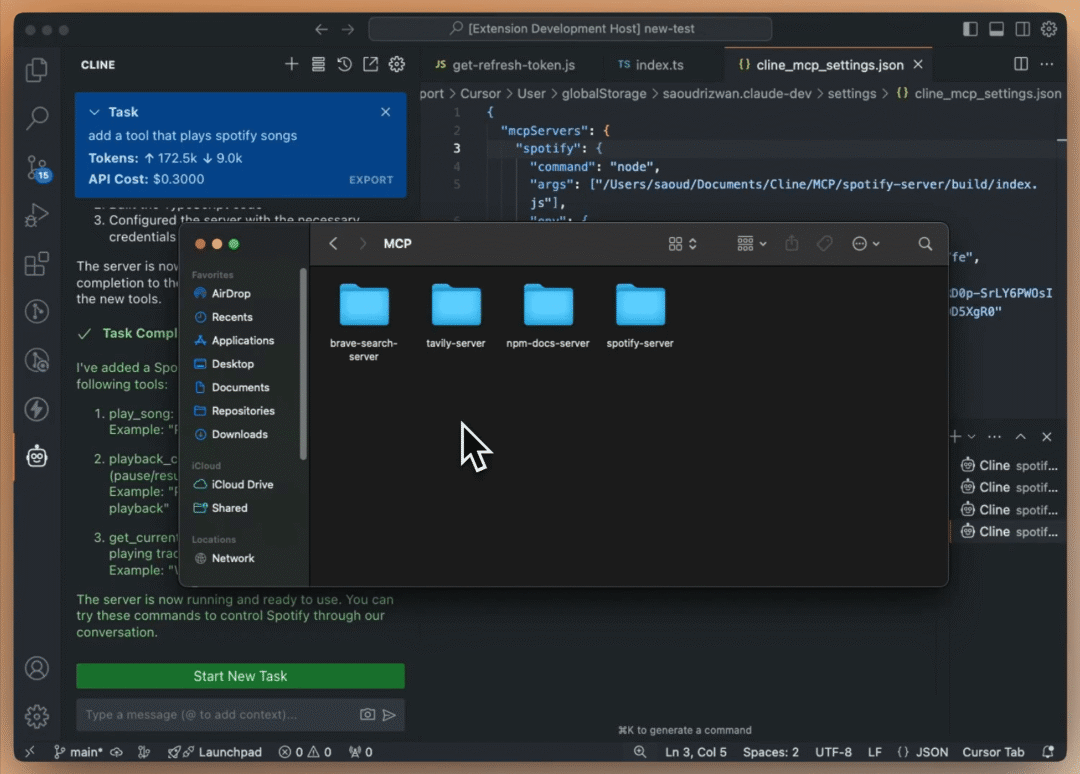Pop Cline out into editor tab

[371, 64]
